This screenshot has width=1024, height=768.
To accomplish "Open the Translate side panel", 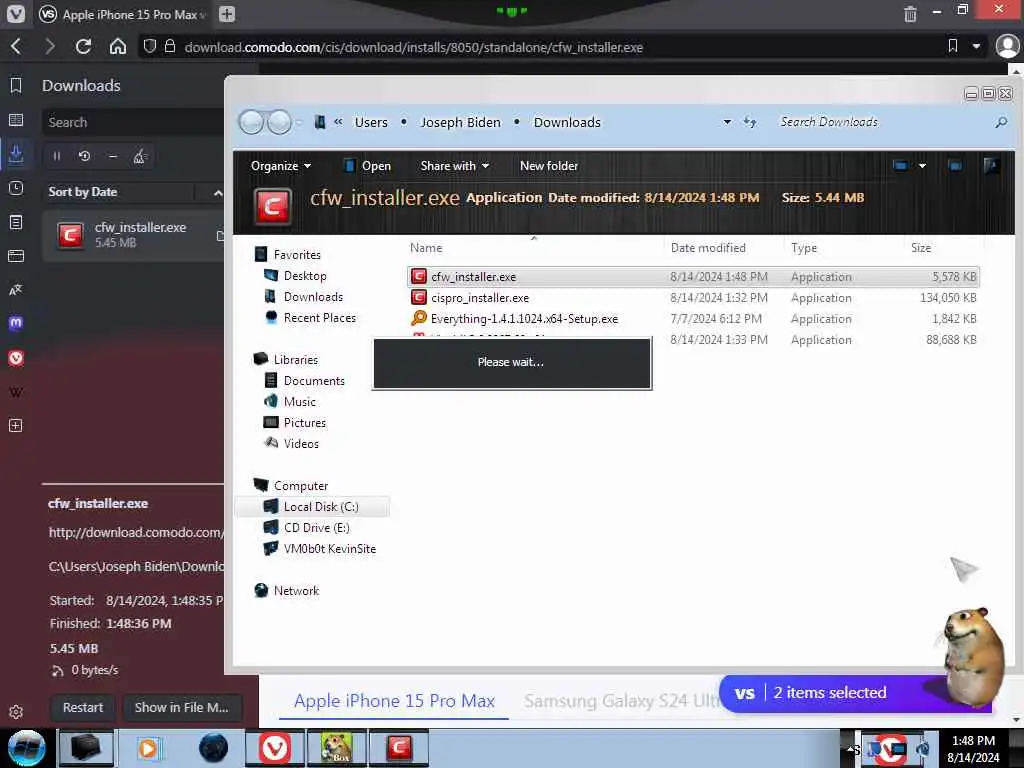I will click(x=16, y=289).
